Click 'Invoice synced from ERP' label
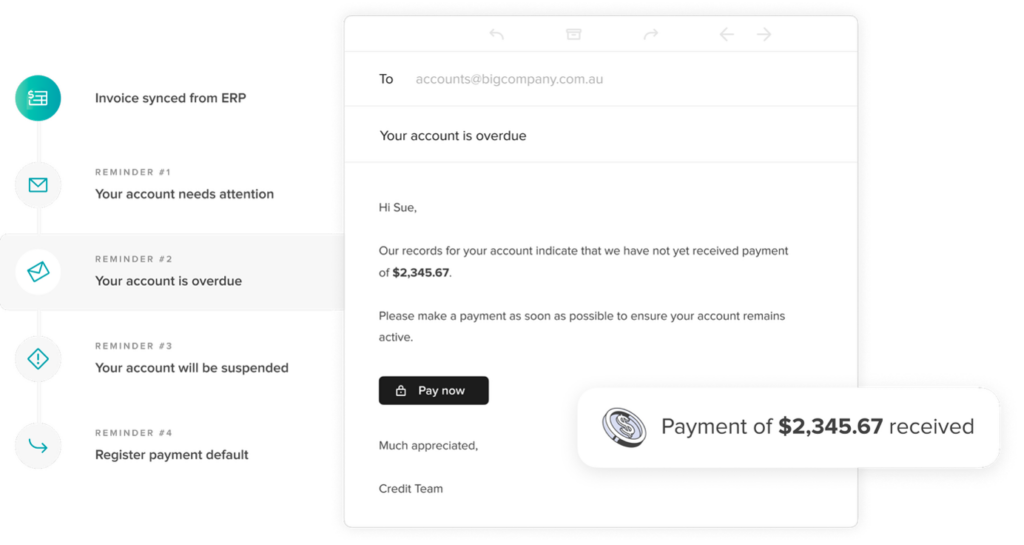 coord(171,99)
